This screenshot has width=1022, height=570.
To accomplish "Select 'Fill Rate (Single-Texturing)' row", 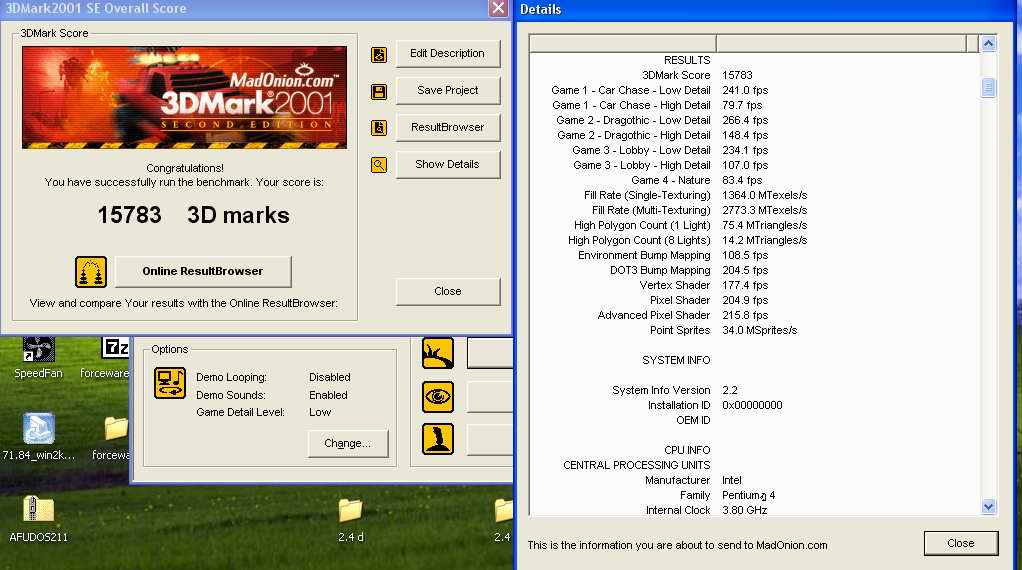I will (x=754, y=195).
